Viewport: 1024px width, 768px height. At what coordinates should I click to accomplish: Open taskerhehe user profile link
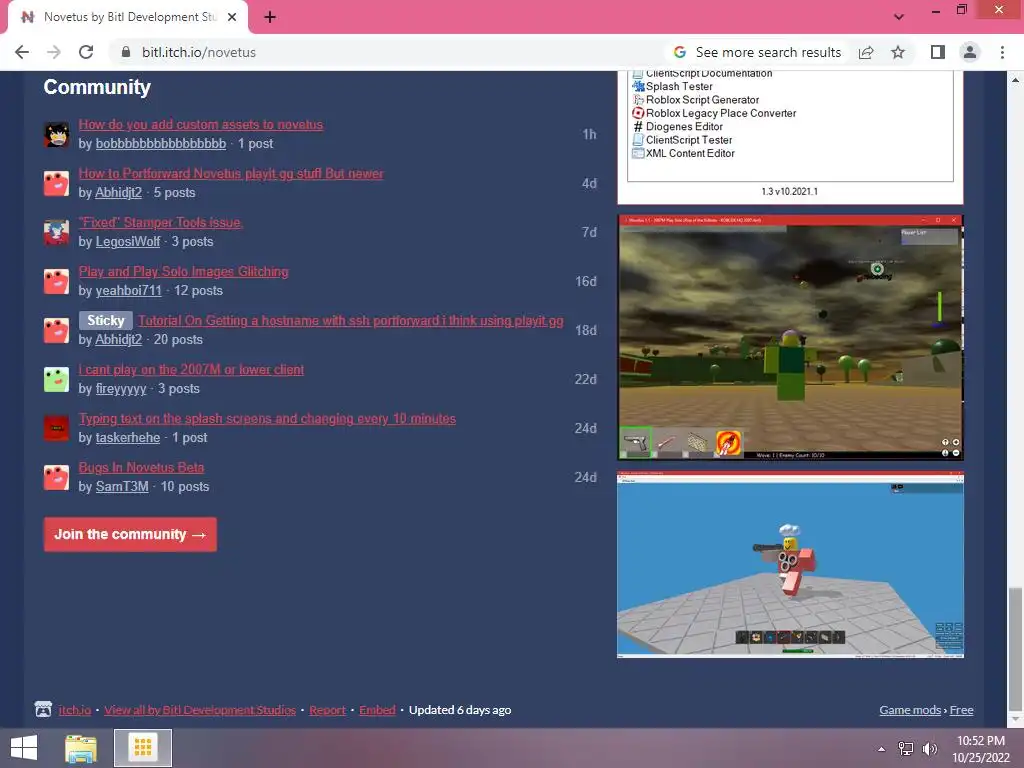(x=128, y=438)
